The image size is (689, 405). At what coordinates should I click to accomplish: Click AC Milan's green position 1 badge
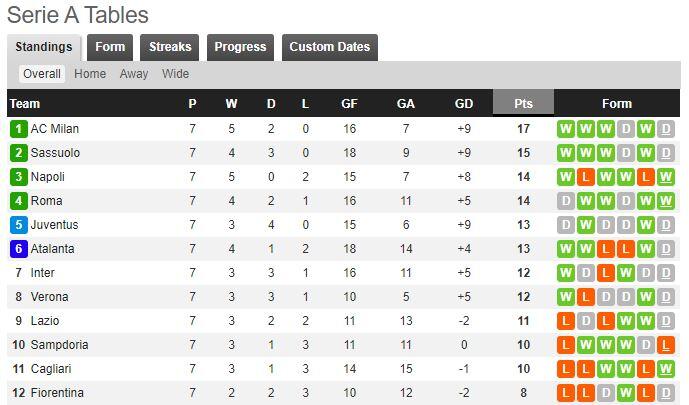pyautogui.click(x=18, y=129)
